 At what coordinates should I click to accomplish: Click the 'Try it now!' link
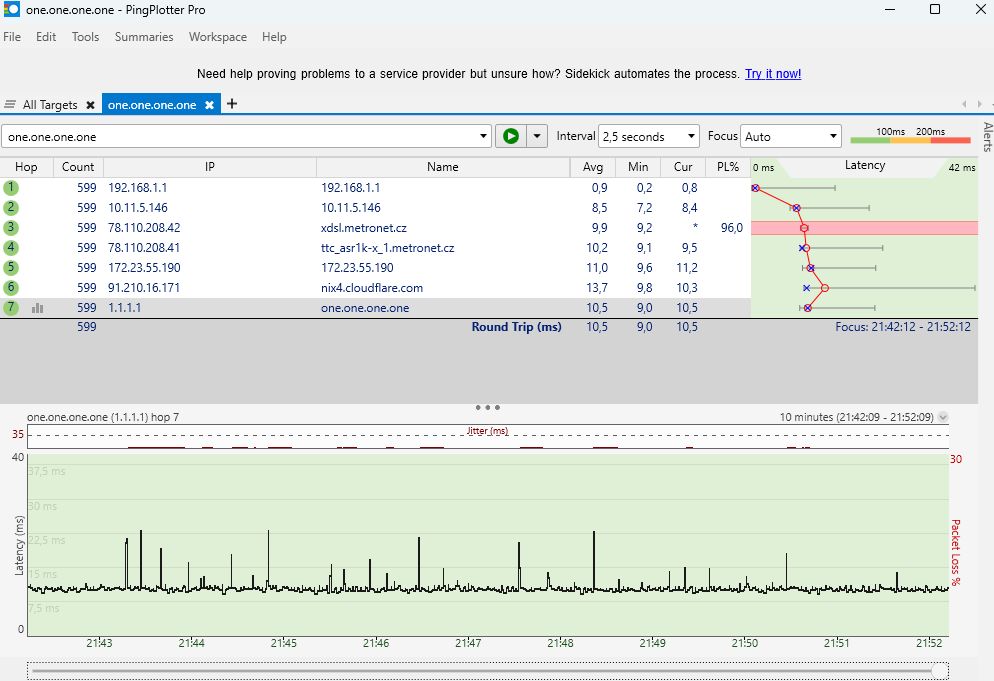click(772, 74)
